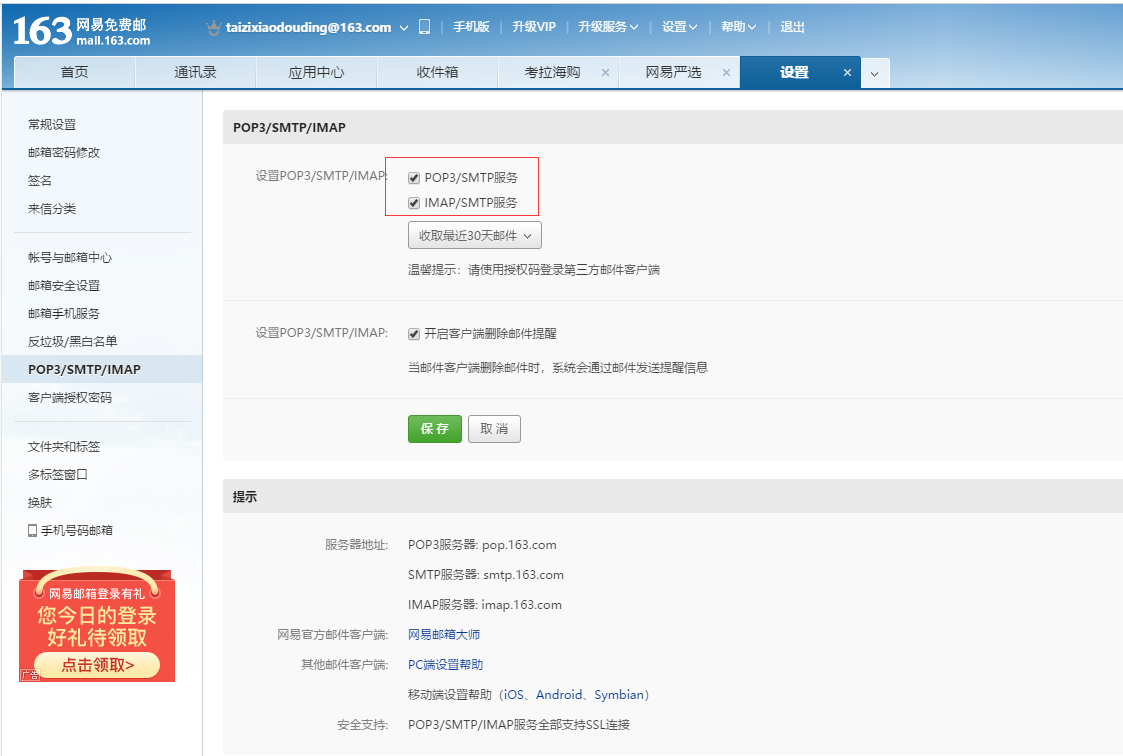Click smtp.163.com server address text
The height and width of the screenshot is (756, 1123).
tap(524, 575)
